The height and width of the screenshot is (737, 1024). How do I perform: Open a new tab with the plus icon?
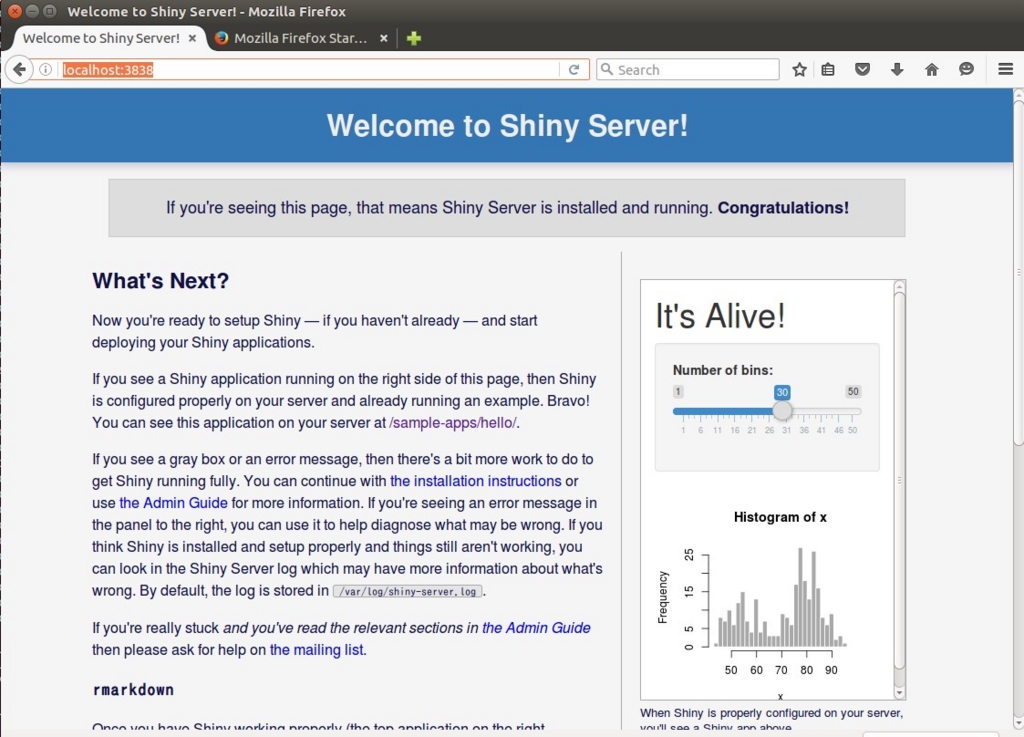[413, 39]
